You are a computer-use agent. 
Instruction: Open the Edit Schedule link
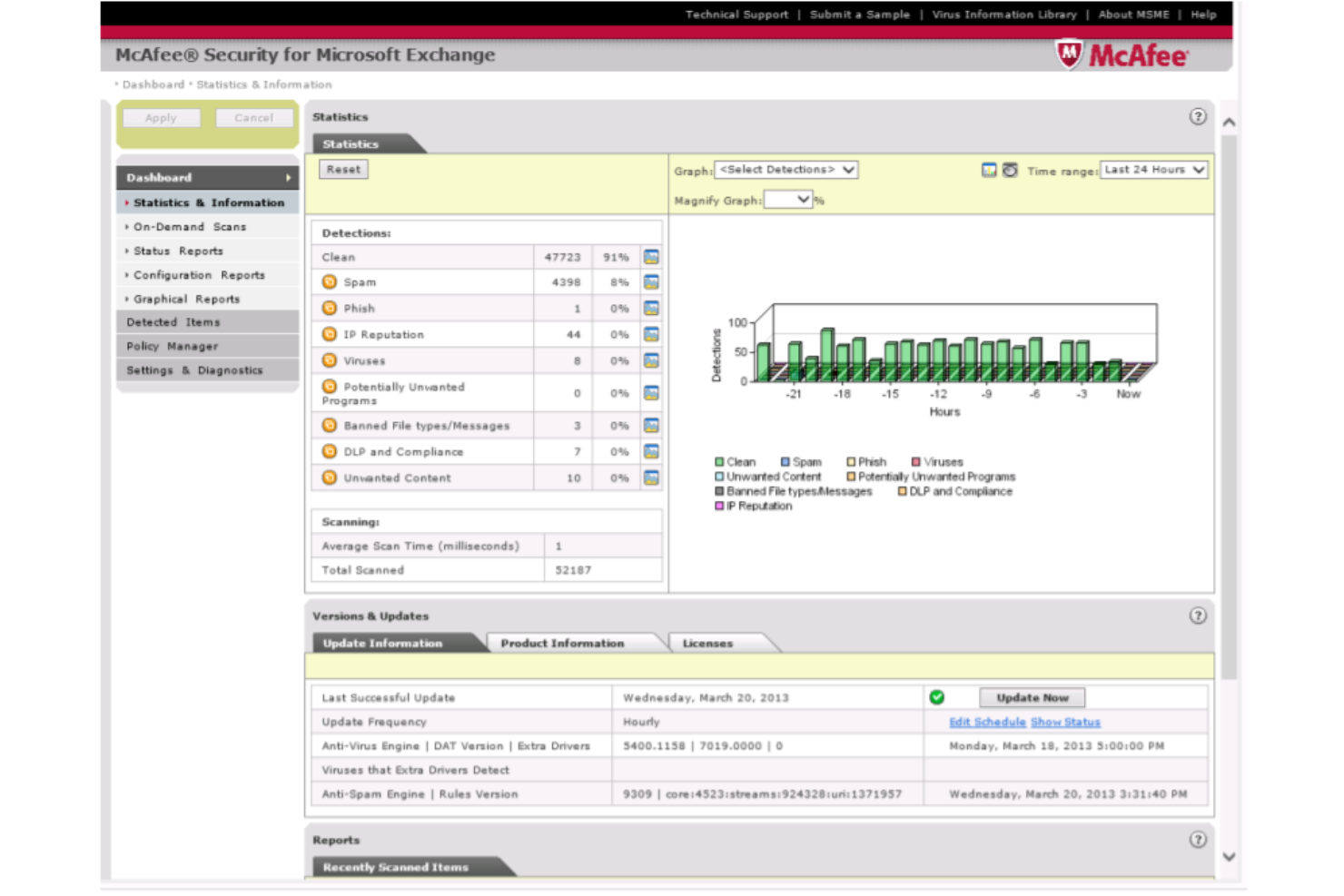tap(987, 722)
